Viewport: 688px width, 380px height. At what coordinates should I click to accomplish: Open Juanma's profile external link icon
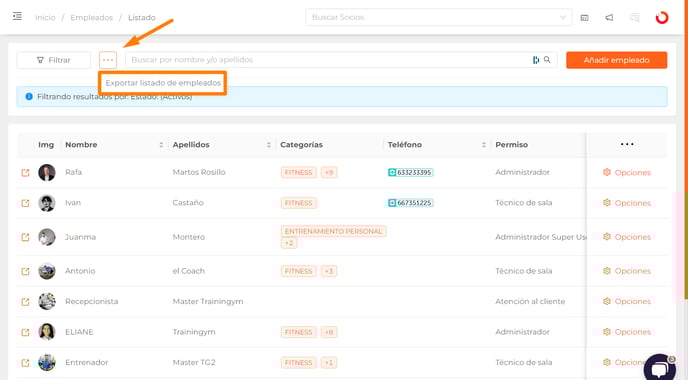click(25, 237)
